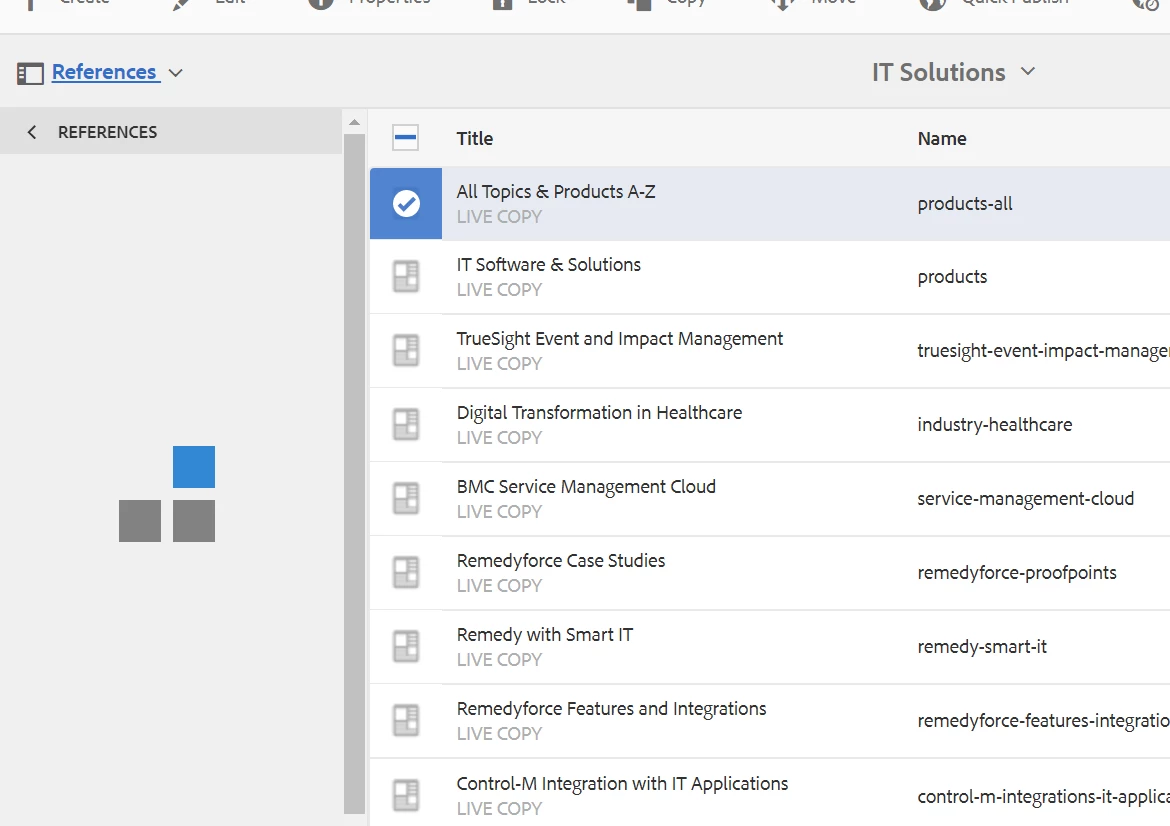
Task: Sort by the Name column header
Action: (x=942, y=139)
